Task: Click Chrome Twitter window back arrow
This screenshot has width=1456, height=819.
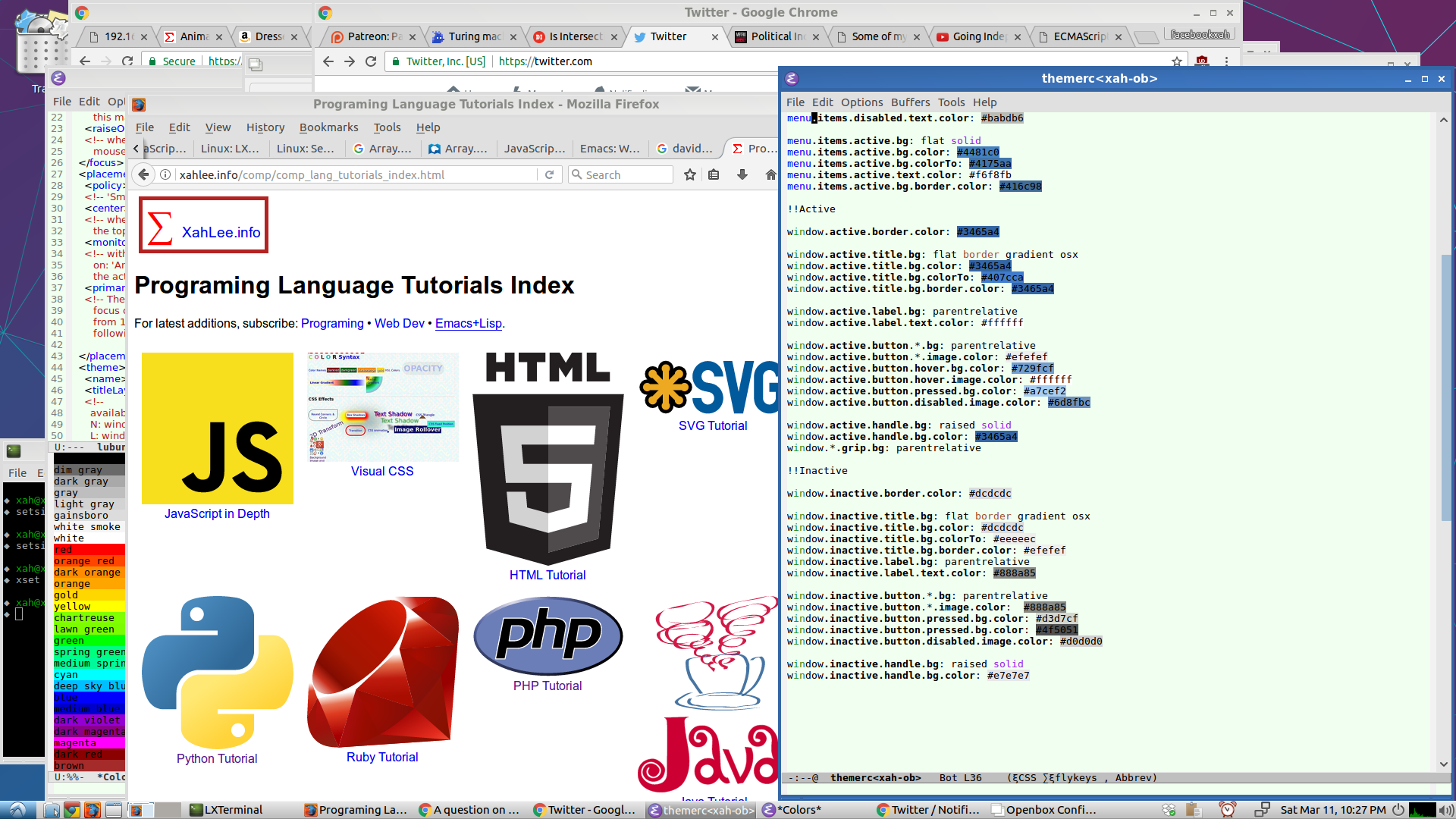Action: (x=328, y=61)
